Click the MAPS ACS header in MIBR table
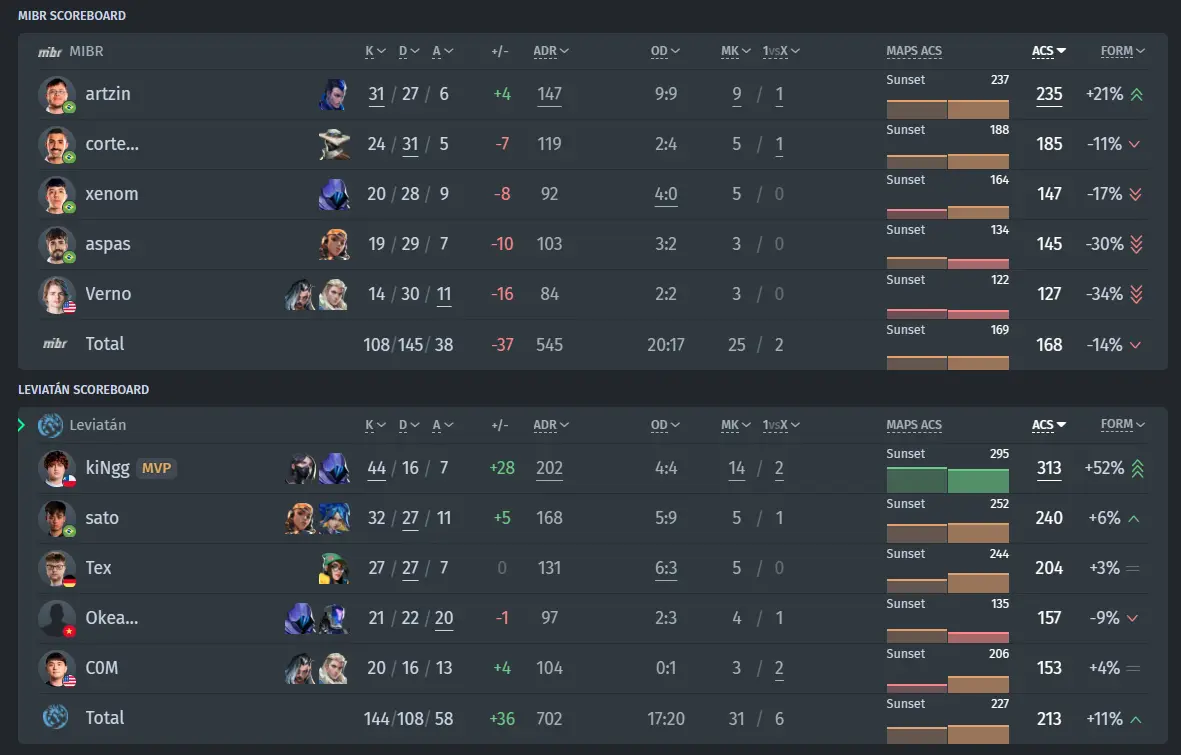Image resolution: width=1181 pixels, height=755 pixels. click(914, 51)
